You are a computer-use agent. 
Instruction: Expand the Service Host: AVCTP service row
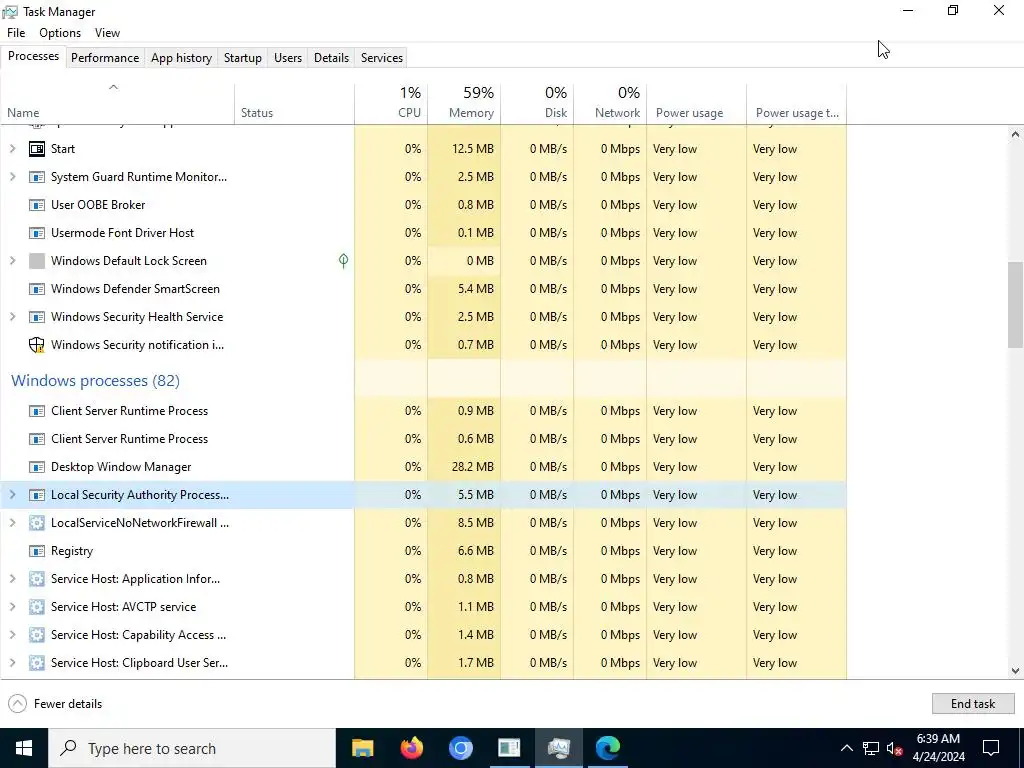pos(12,607)
